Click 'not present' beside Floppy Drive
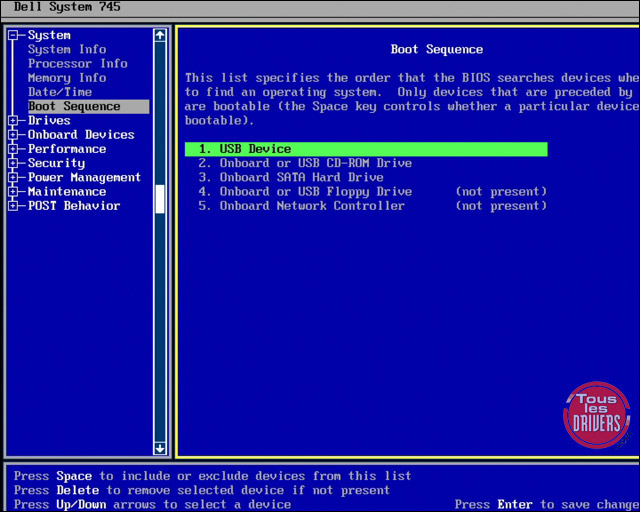640x512 pixels. pyautogui.click(x=501, y=191)
